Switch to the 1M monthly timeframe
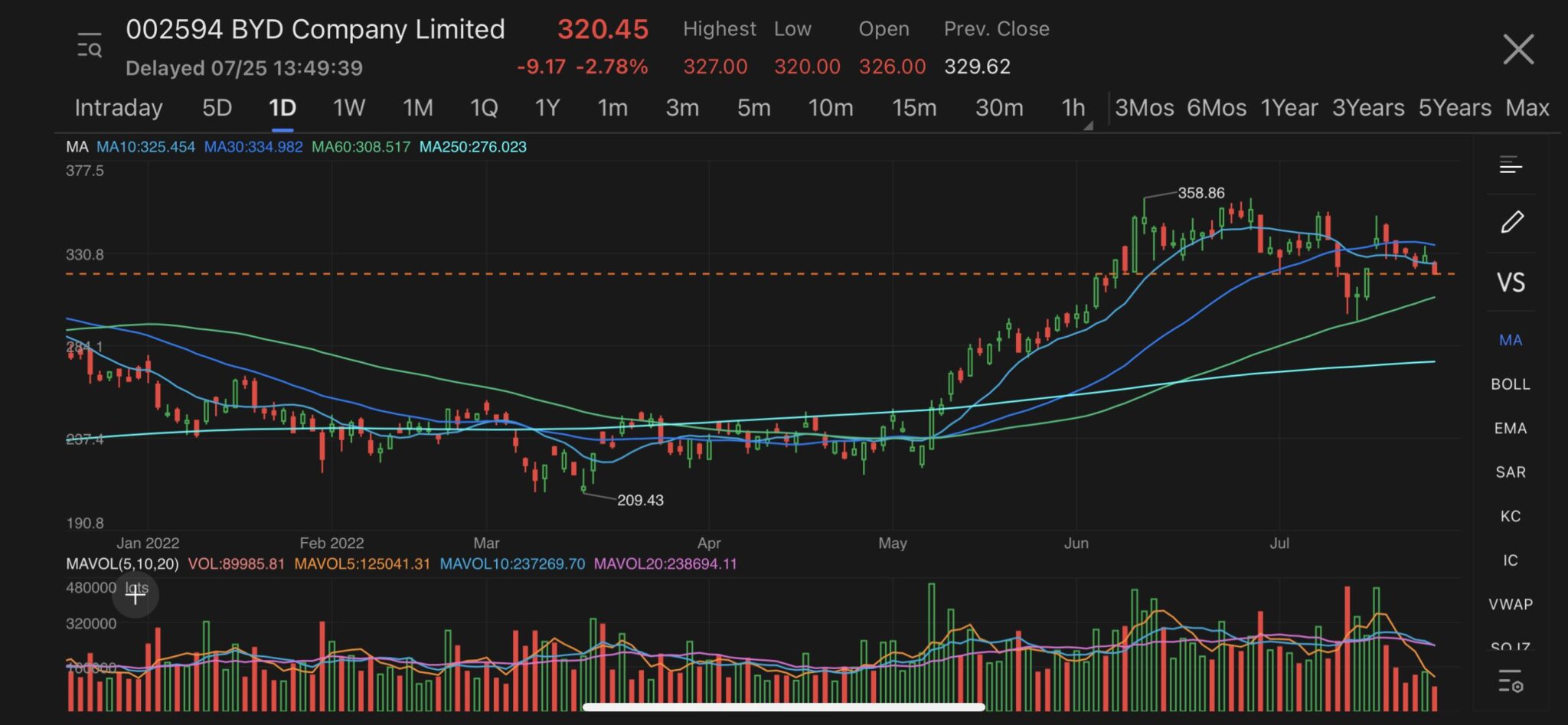Screen dimensions: 1568x725 [x=418, y=108]
